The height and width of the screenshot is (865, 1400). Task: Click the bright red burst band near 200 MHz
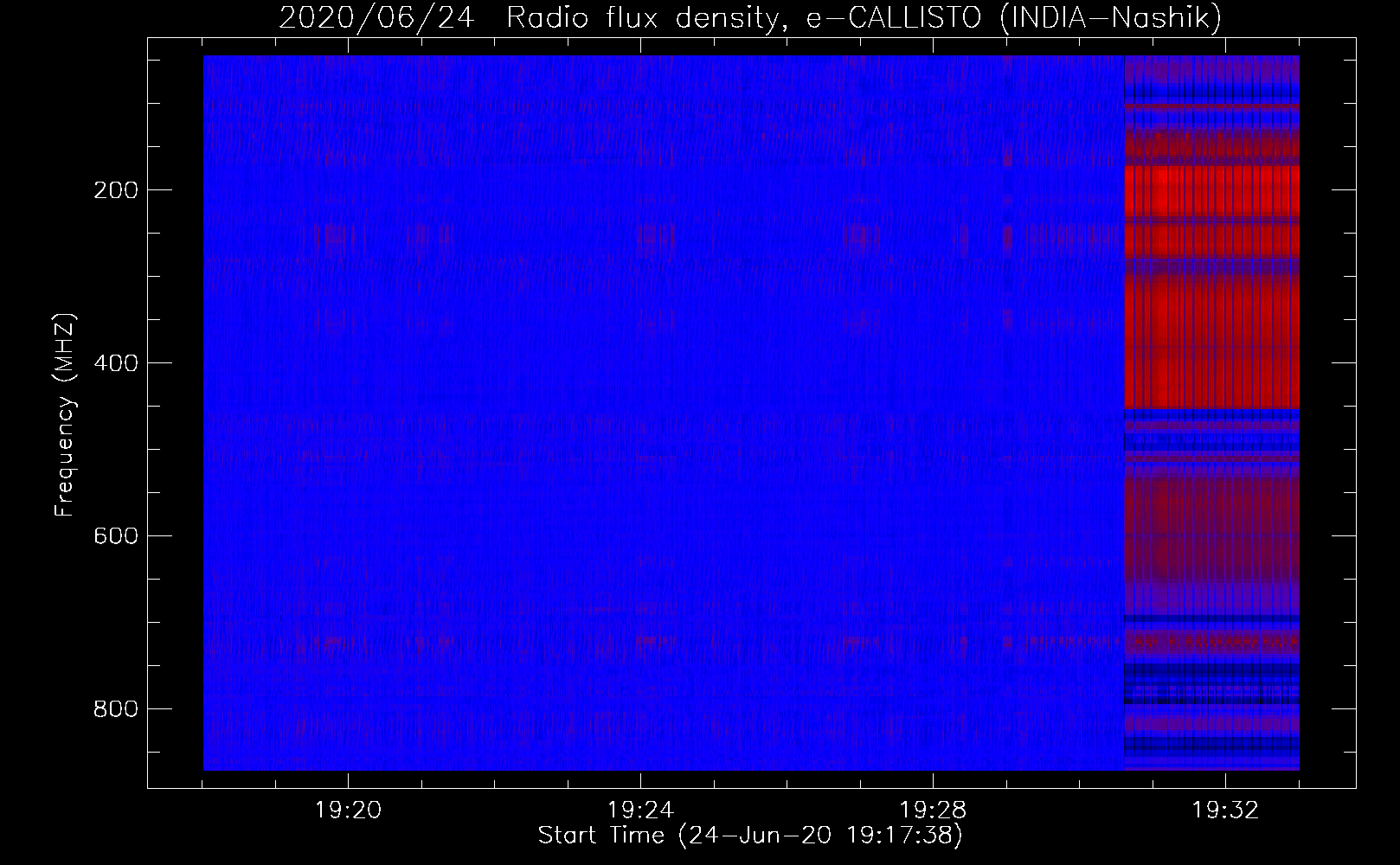[x=1211, y=191]
